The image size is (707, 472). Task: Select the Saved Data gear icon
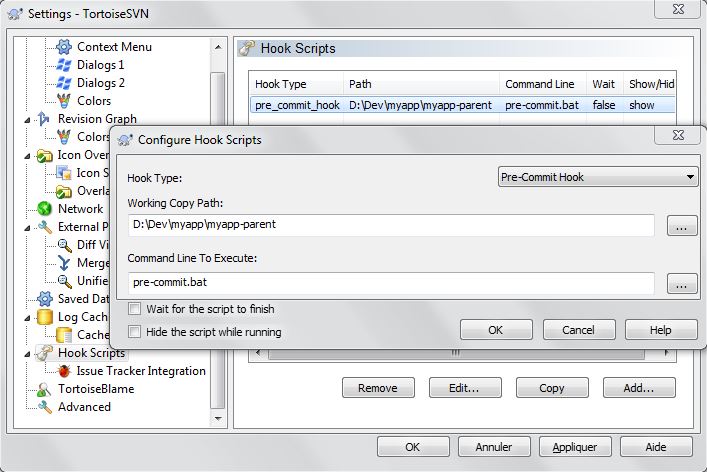click(x=44, y=299)
